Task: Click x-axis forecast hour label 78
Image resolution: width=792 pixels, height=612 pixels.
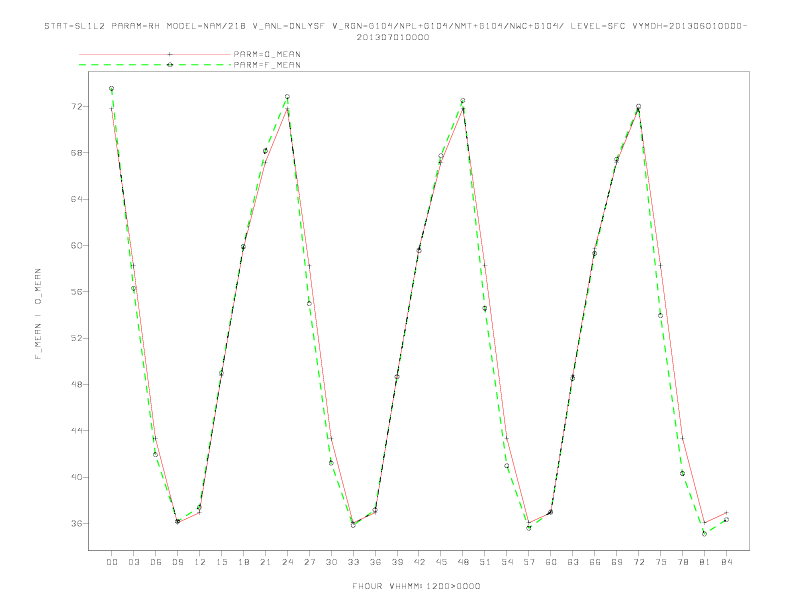Action: click(x=682, y=562)
